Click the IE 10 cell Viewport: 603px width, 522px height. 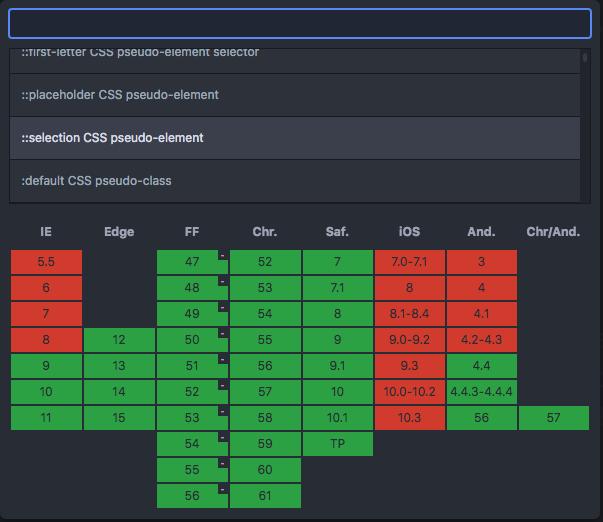pyautogui.click(x=46, y=392)
